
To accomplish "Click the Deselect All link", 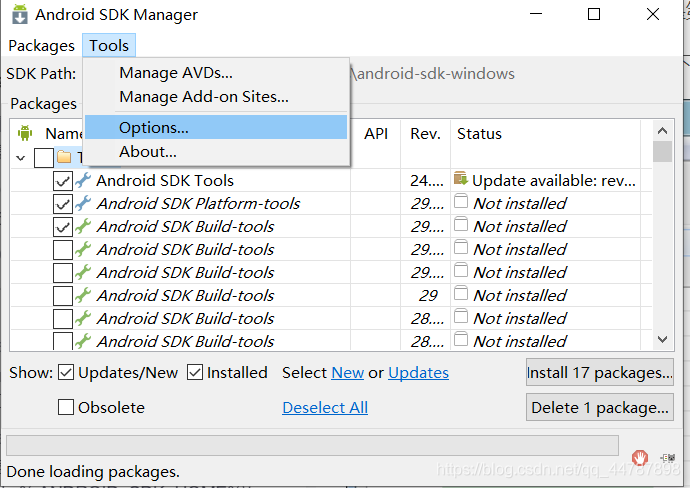I will click(325, 407).
